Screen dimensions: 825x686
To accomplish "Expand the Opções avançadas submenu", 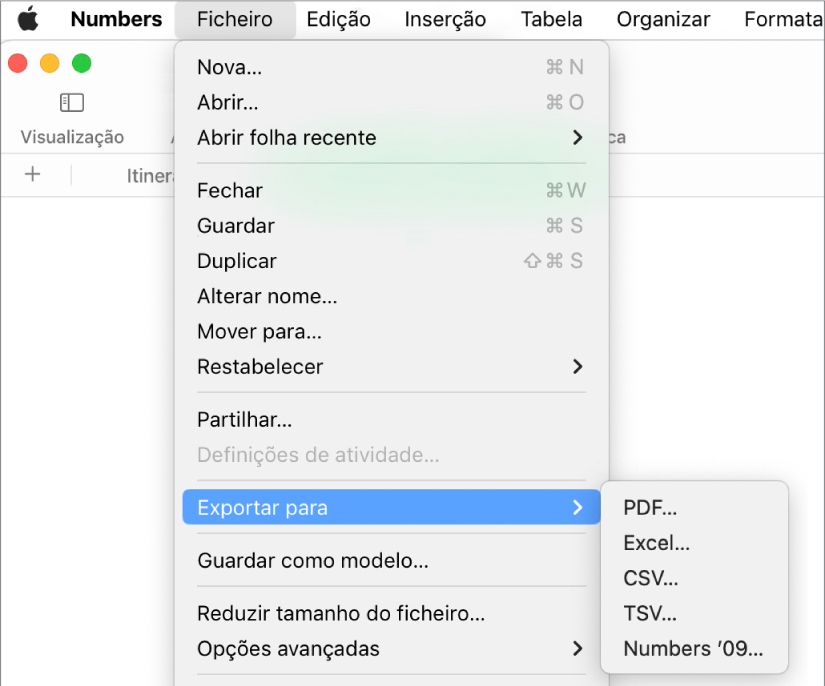I will [x=391, y=649].
